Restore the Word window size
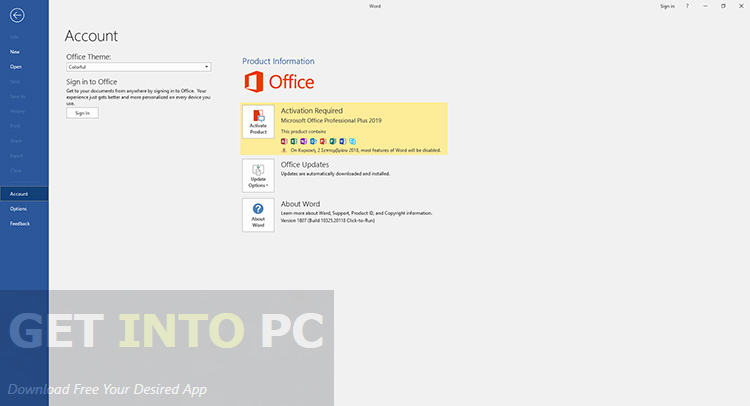This screenshot has width=750, height=406. [723, 6]
